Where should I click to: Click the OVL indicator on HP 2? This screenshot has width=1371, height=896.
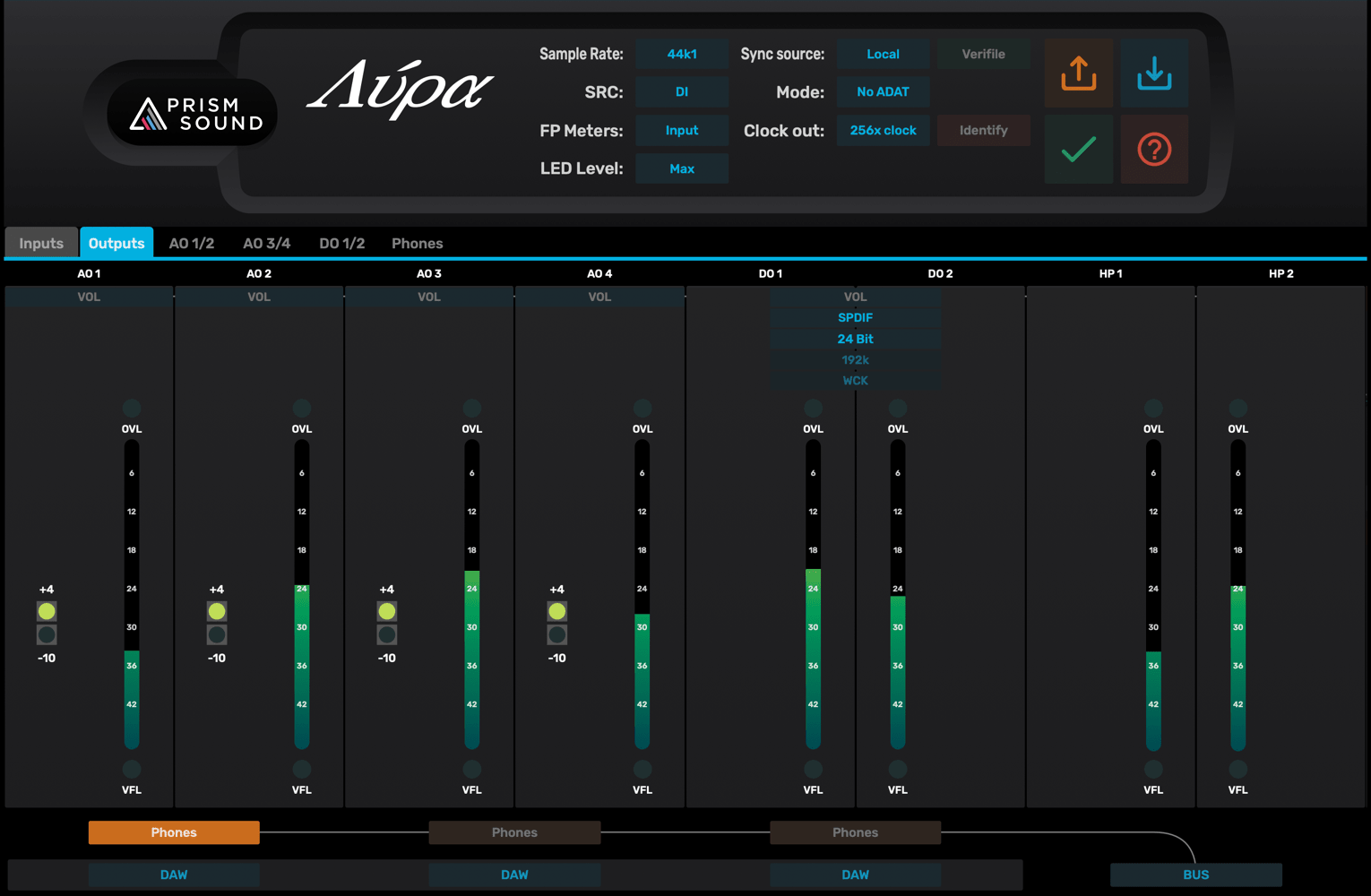[x=1237, y=409]
